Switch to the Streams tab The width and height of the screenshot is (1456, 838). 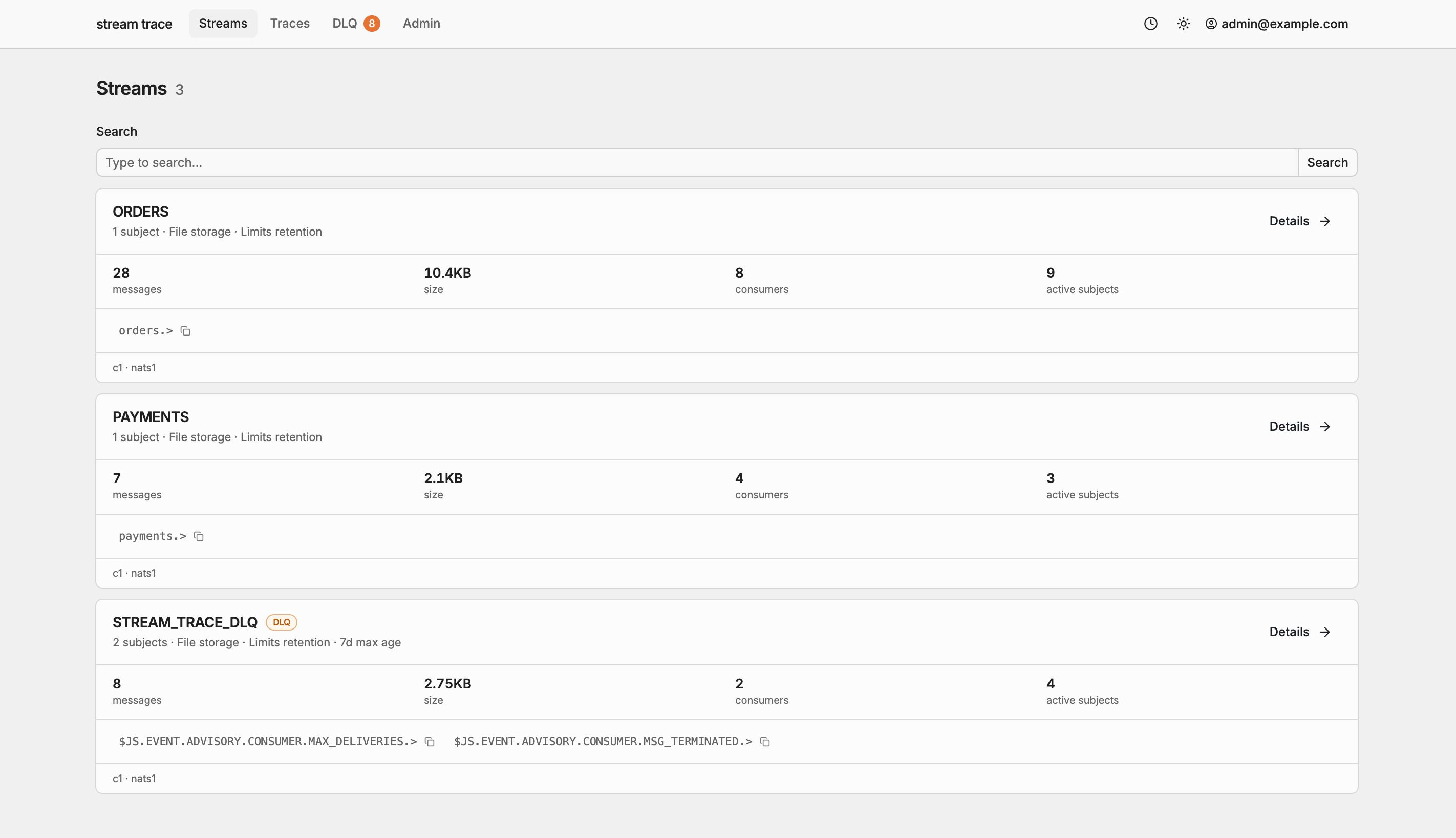point(223,24)
